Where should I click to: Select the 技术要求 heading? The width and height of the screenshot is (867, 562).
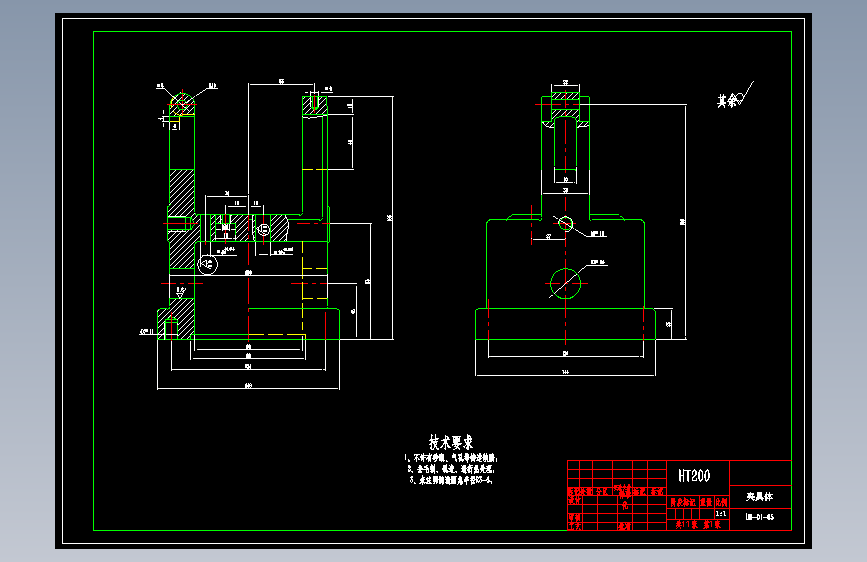[451, 443]
